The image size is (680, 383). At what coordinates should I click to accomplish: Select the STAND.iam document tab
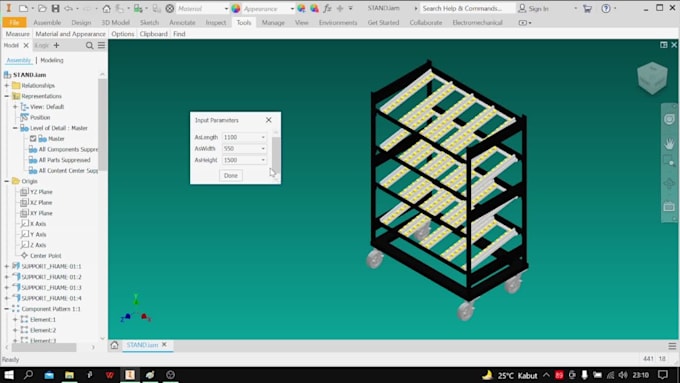pyautogui.click(x=142, y=345)
